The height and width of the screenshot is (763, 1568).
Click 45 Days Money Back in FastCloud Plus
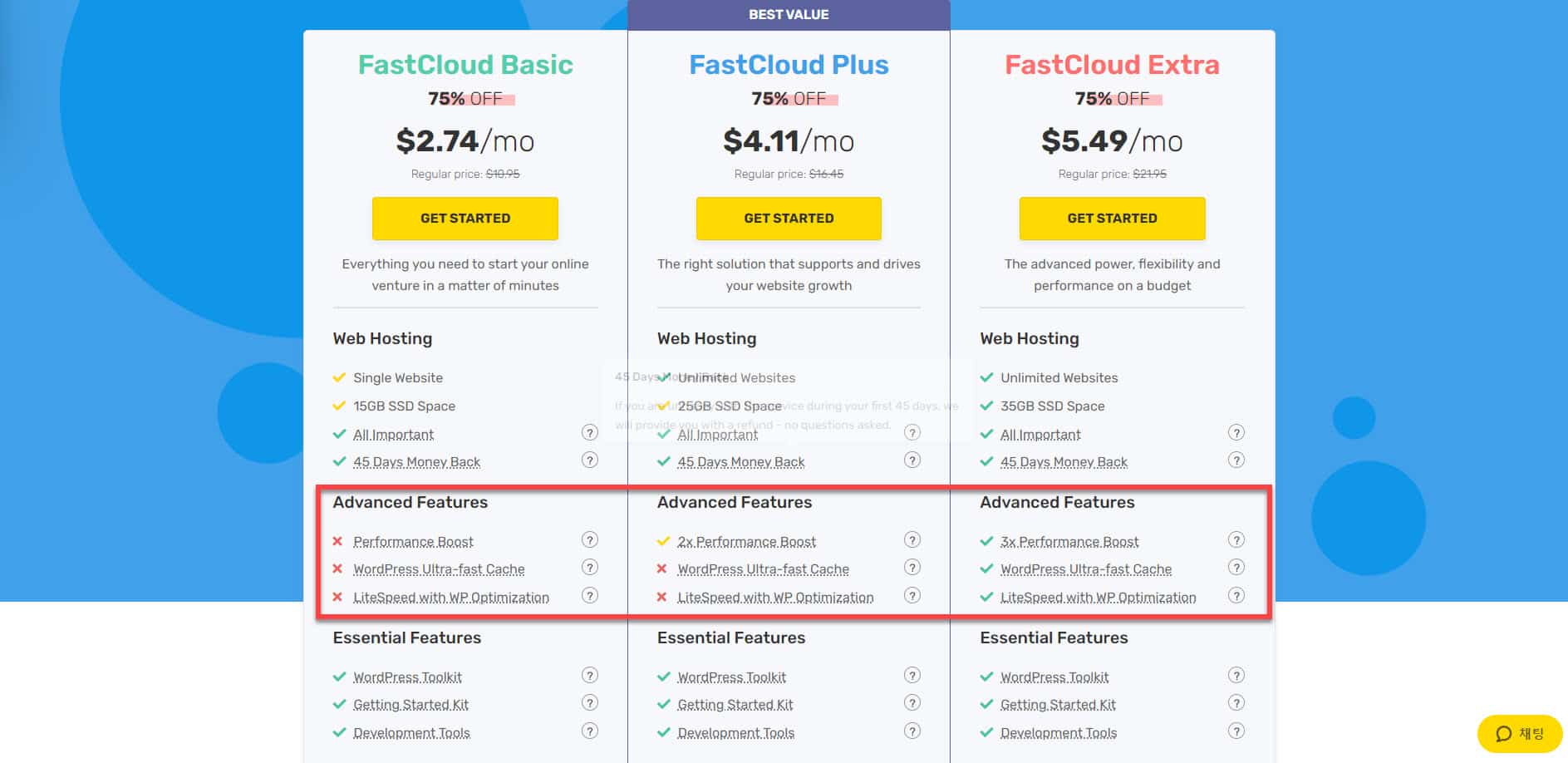pyautogui.click(x=740, y=461)
